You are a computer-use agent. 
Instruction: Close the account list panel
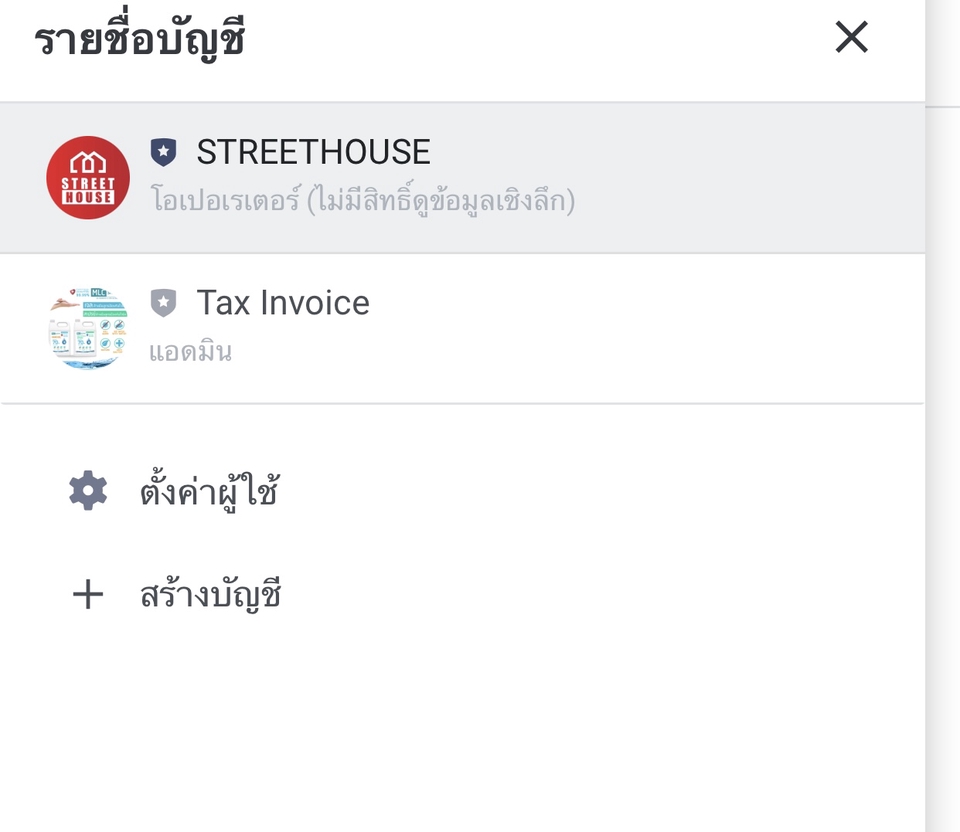click(851, 38)
